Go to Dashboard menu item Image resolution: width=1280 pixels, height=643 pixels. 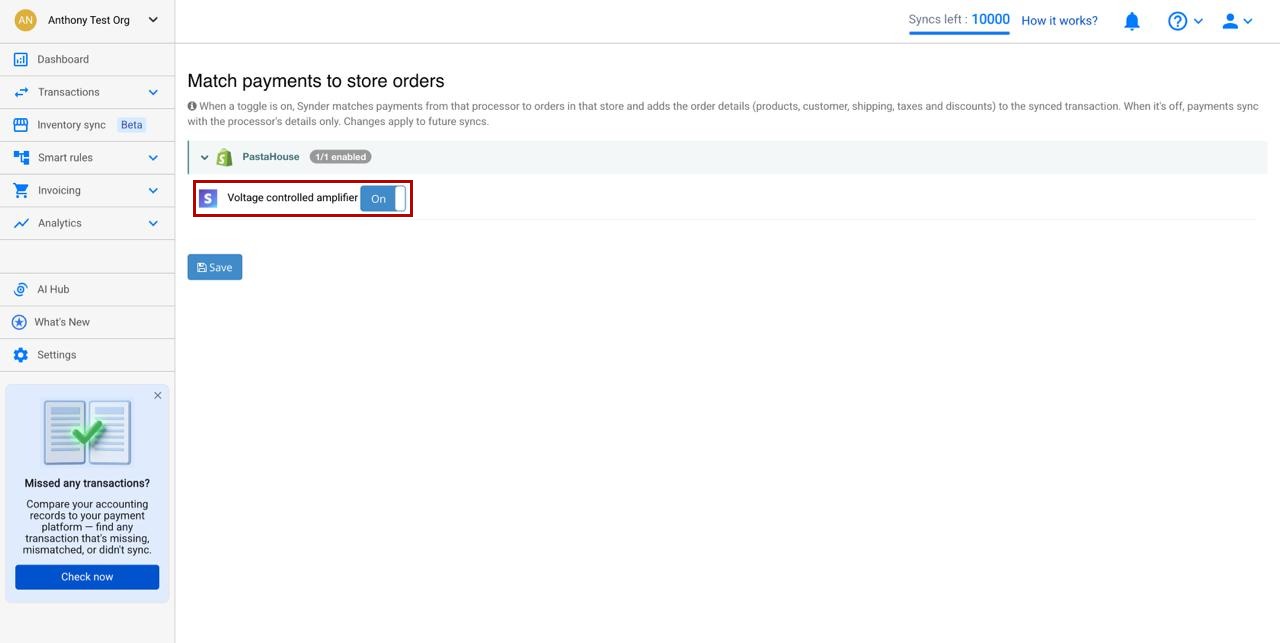(87, 59)
